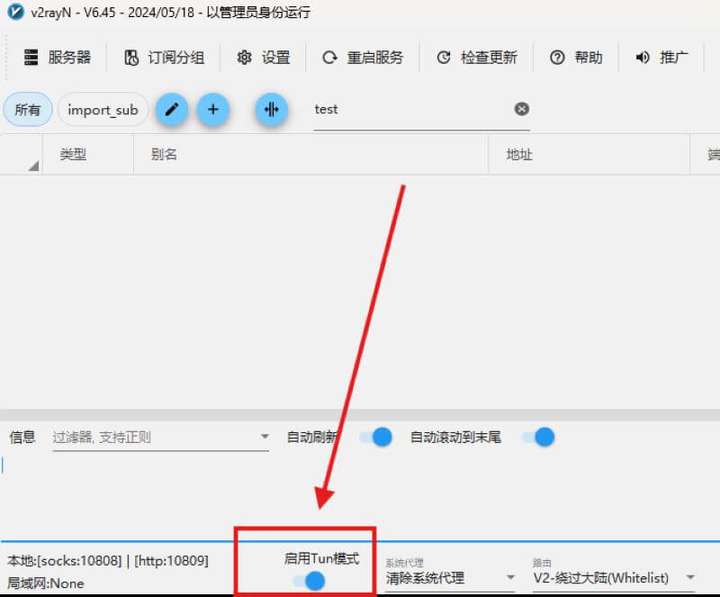
Task: Open the 服务器 servers menu
Action: (57, 57)
